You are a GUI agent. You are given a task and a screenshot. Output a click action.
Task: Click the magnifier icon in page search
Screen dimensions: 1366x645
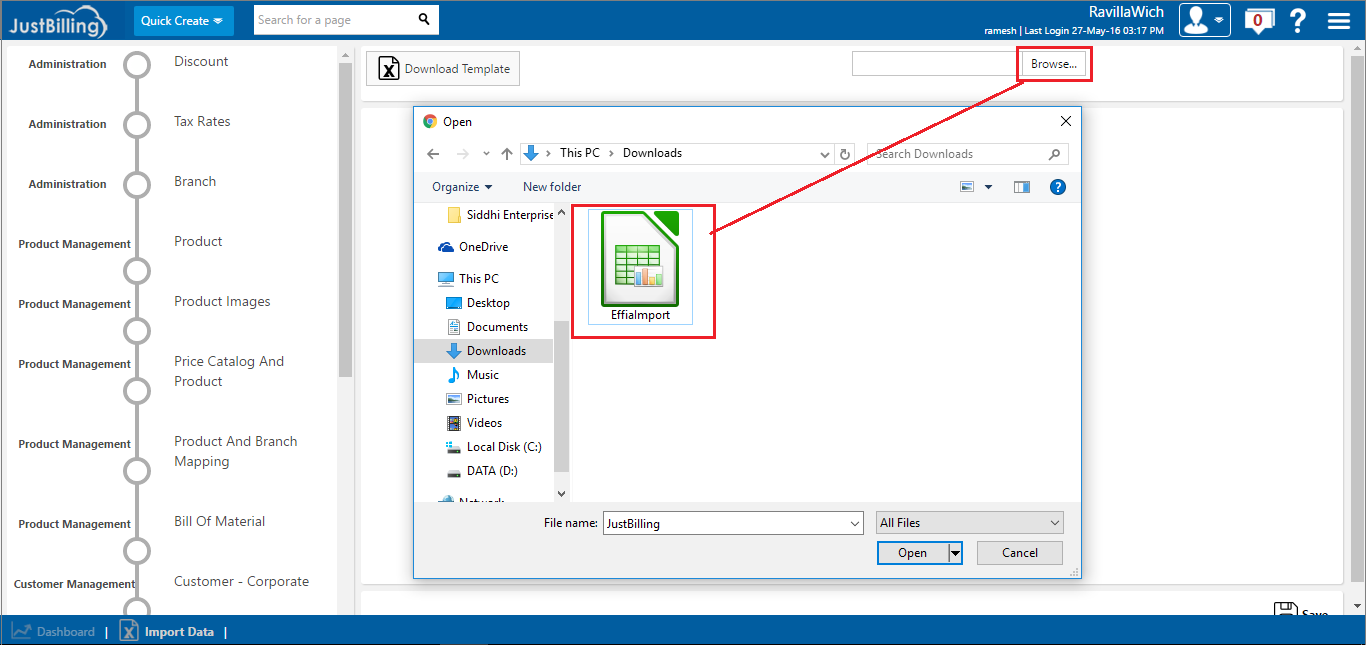(x=424, y=20)
